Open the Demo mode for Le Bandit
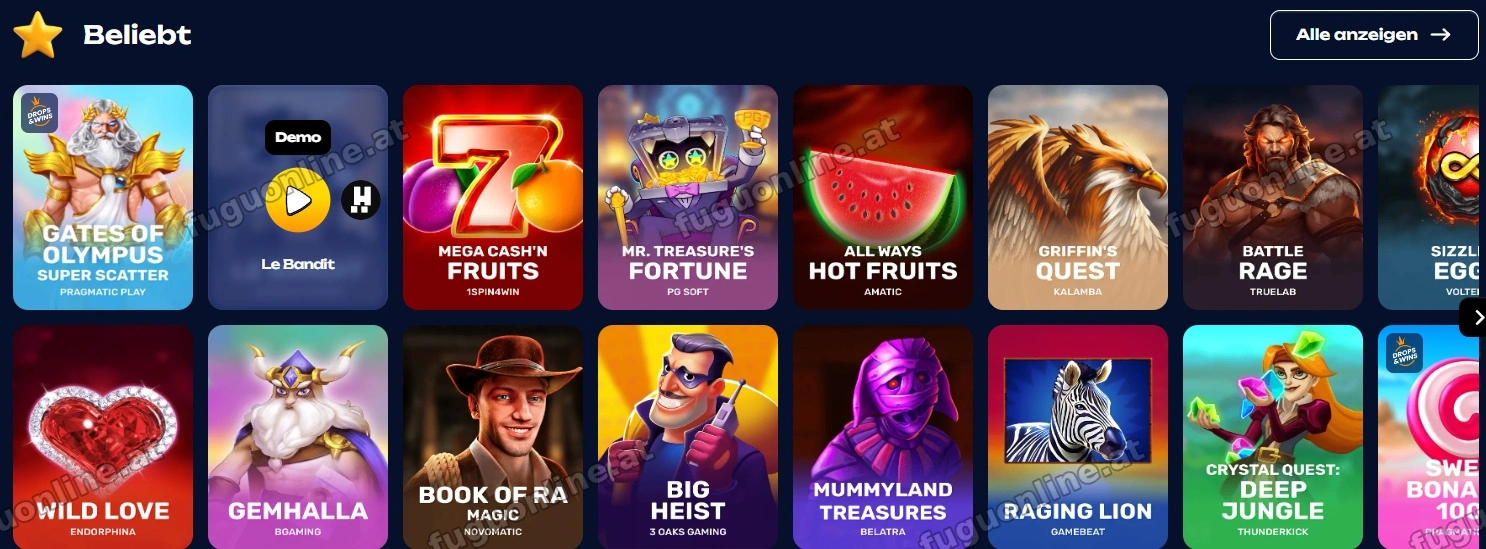Image resolution: width=1486 pixels, height=549 pixels. 298,137
